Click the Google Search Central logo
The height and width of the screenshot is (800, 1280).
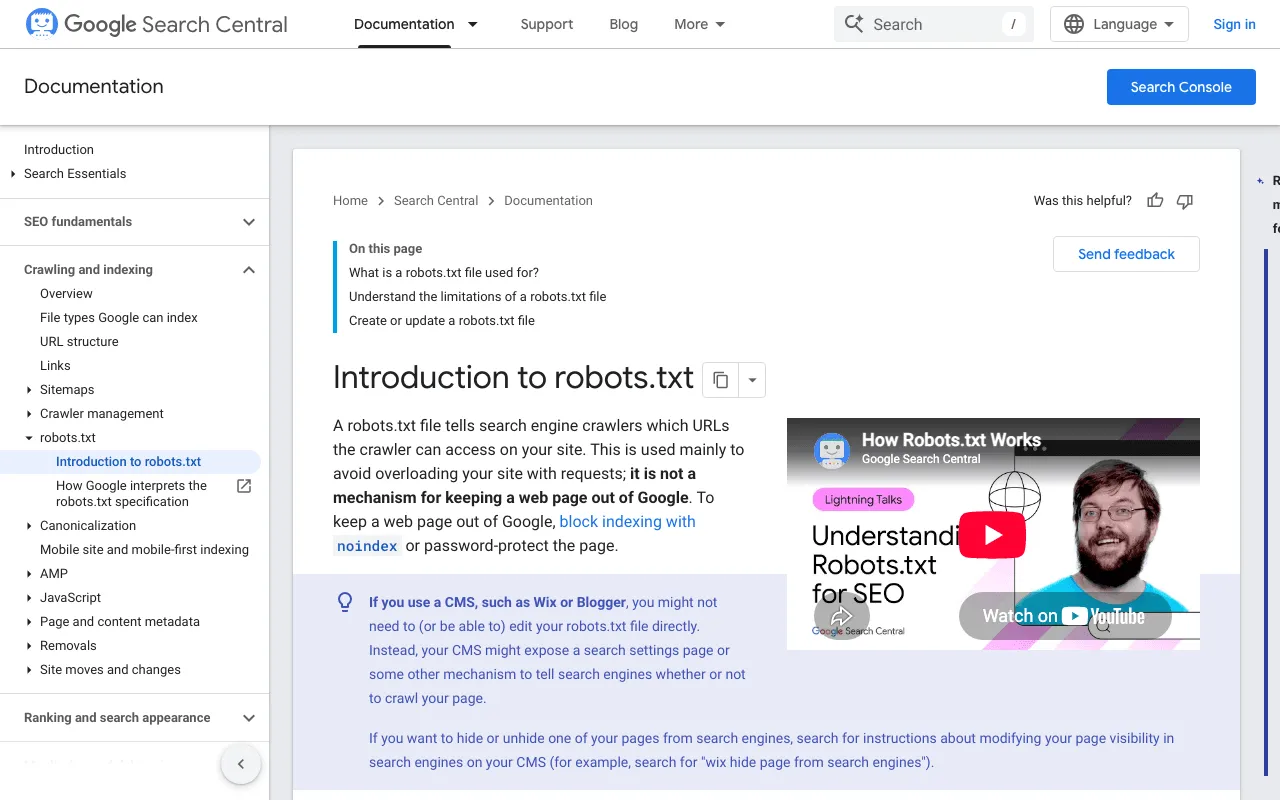[x=156, y=24]
